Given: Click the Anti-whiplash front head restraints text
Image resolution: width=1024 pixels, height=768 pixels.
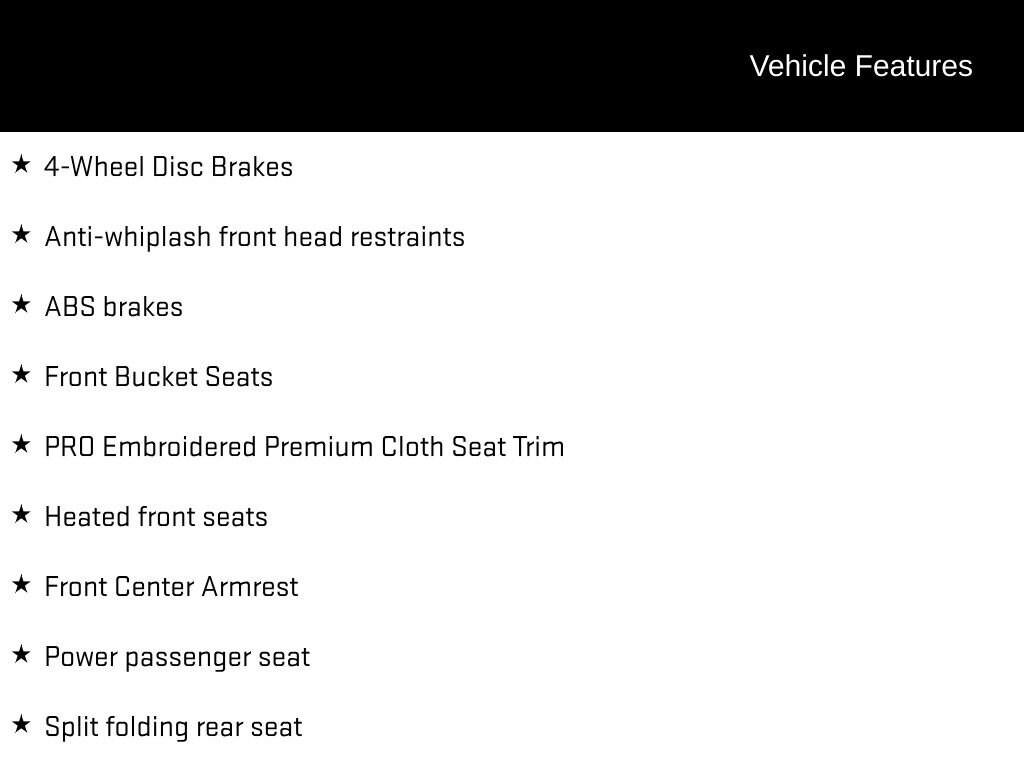Looking at the screenshot, I should pos(255,237).
